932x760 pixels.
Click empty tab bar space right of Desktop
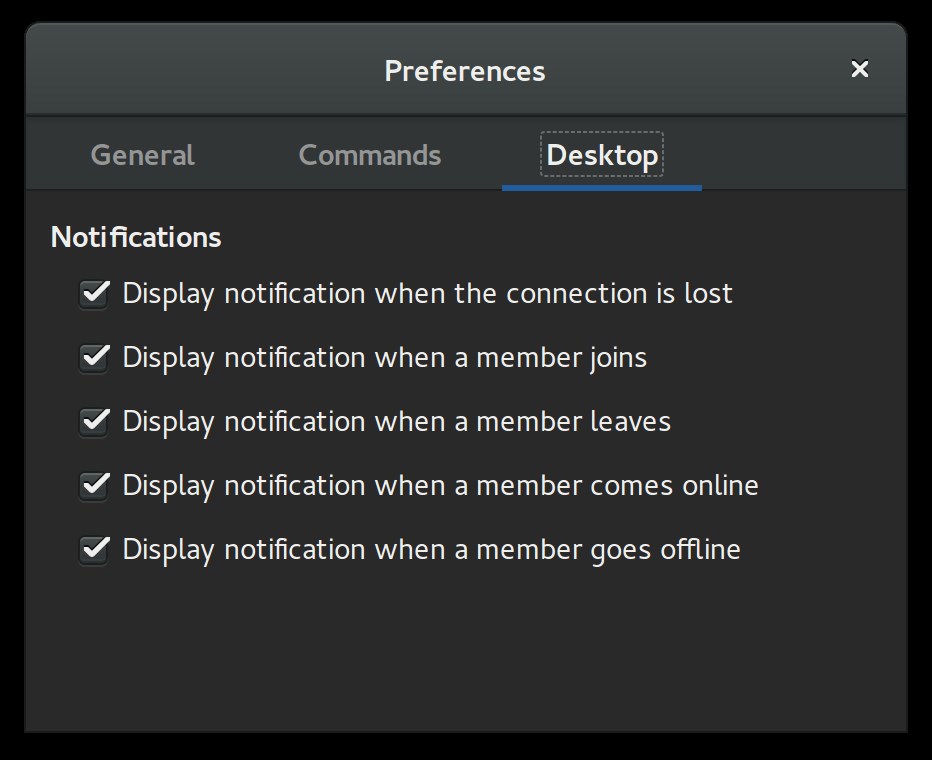coord(802,154)
